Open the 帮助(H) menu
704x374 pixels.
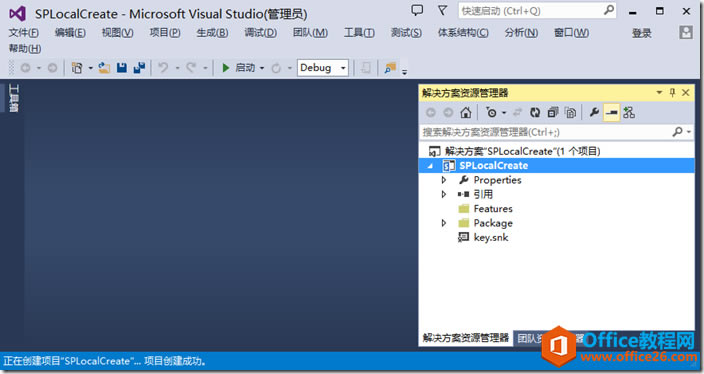[25, 48]
